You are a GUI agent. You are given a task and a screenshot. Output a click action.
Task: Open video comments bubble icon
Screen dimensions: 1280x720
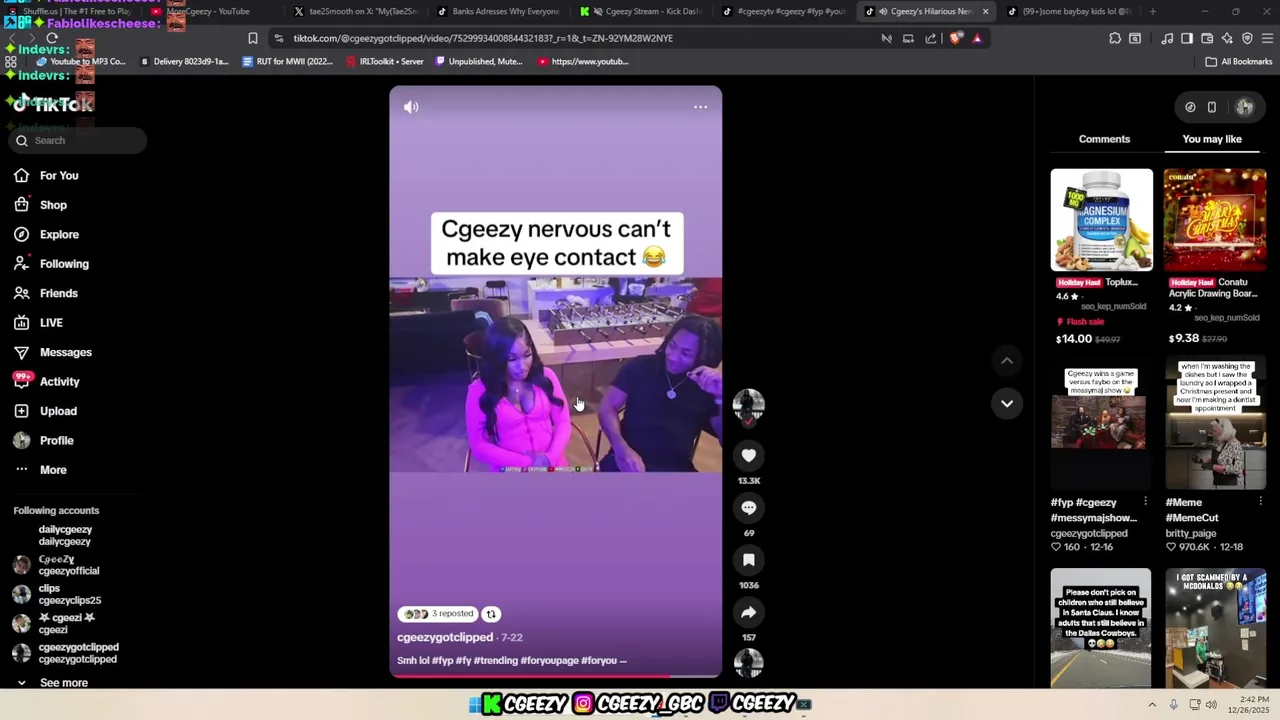coord(748,508)
